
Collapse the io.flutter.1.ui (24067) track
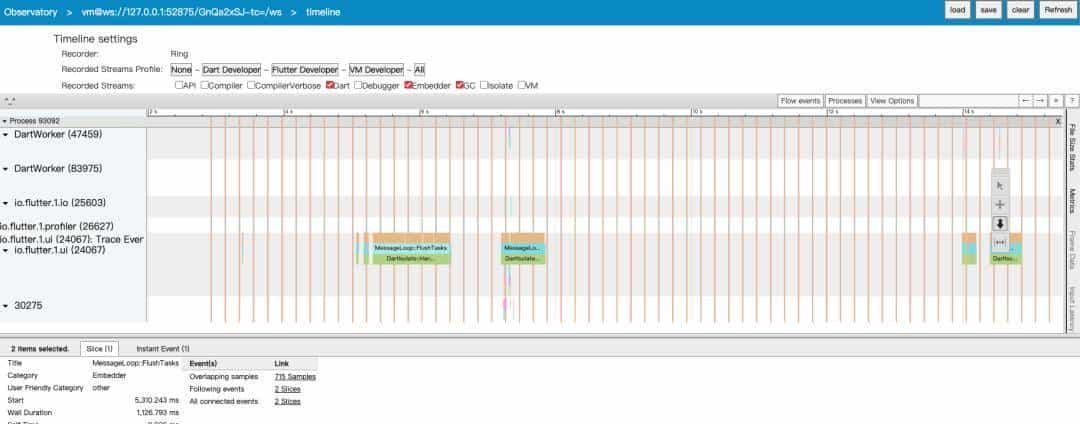[6, 251]
